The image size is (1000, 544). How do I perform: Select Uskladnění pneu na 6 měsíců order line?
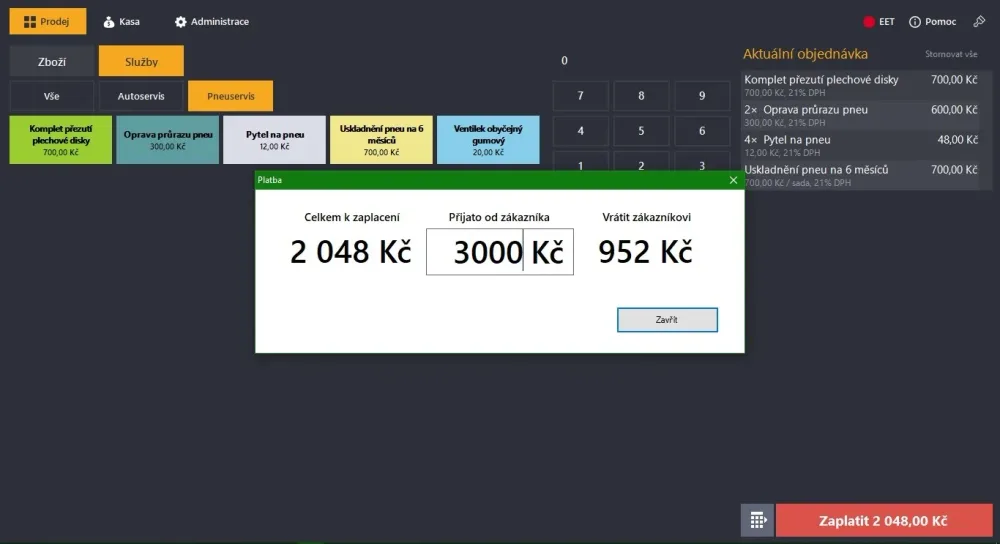(861, 175)
